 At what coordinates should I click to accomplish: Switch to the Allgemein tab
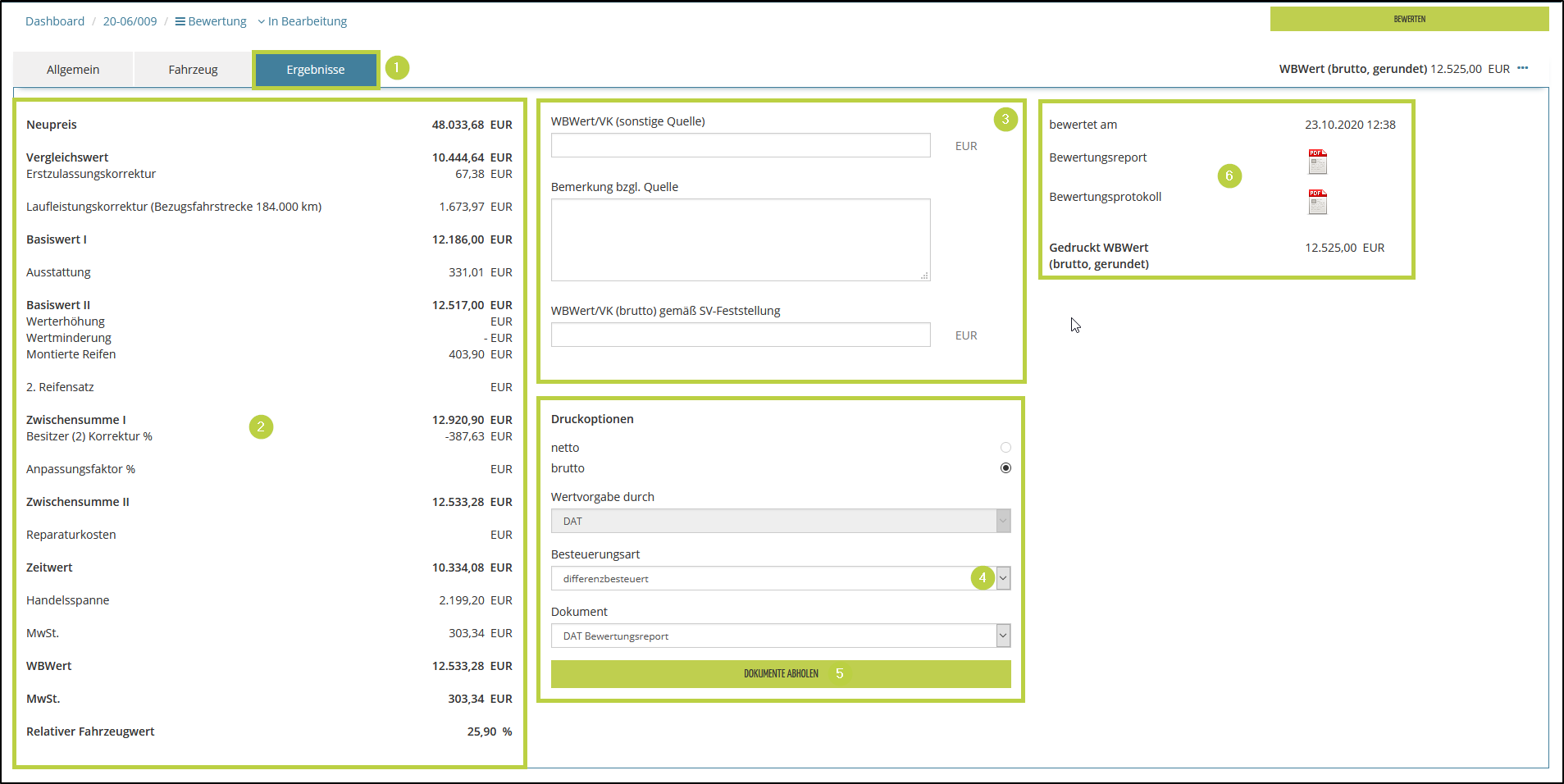pyautogui.click(x=73, y=70)
